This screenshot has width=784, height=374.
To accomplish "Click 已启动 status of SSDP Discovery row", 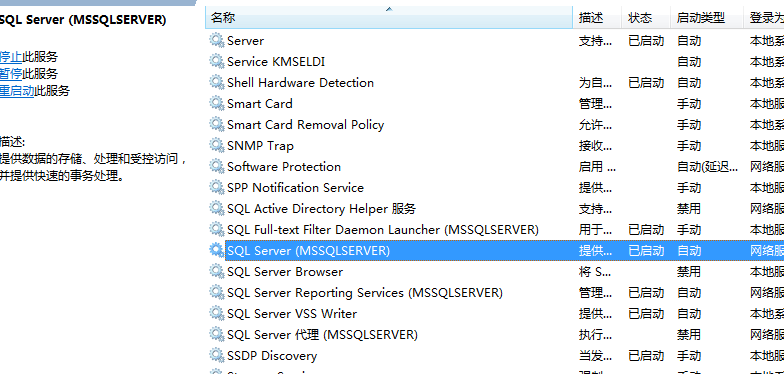I will tap(646, 356).
